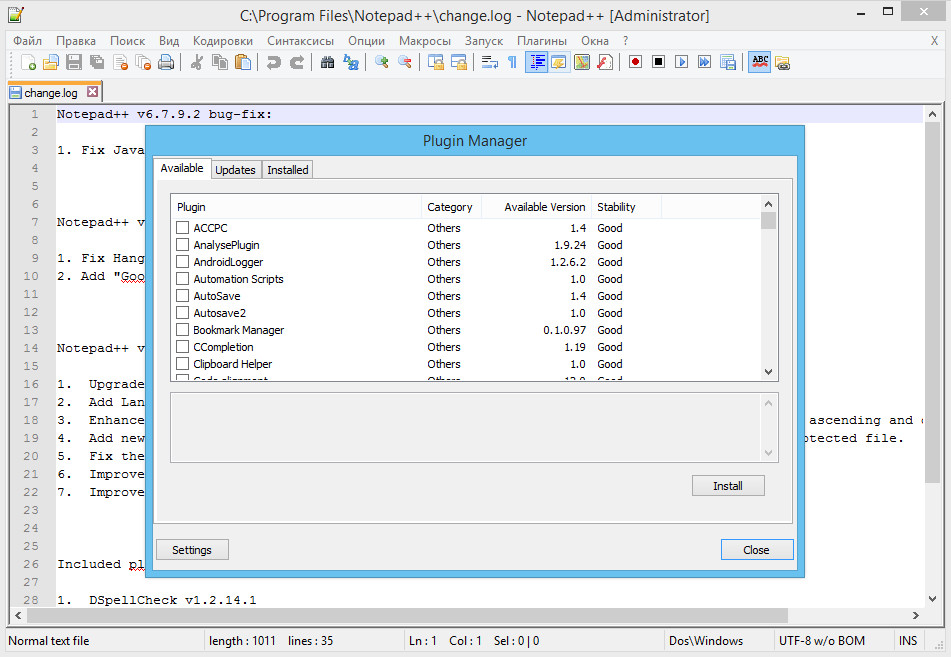The image size is (951, 657).
Task: Click the Stop recording macro icon
Action: tap(658, 62)
